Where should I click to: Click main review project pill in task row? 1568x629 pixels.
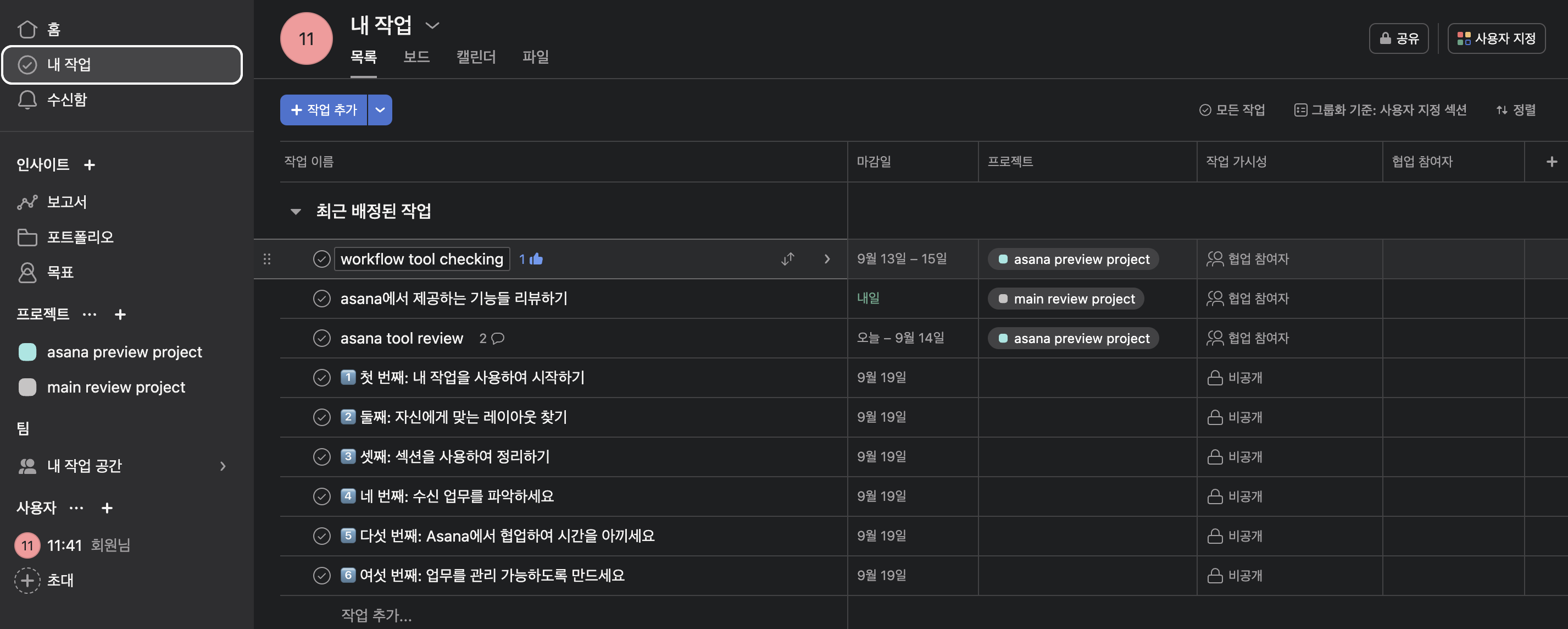[1066, 299]
